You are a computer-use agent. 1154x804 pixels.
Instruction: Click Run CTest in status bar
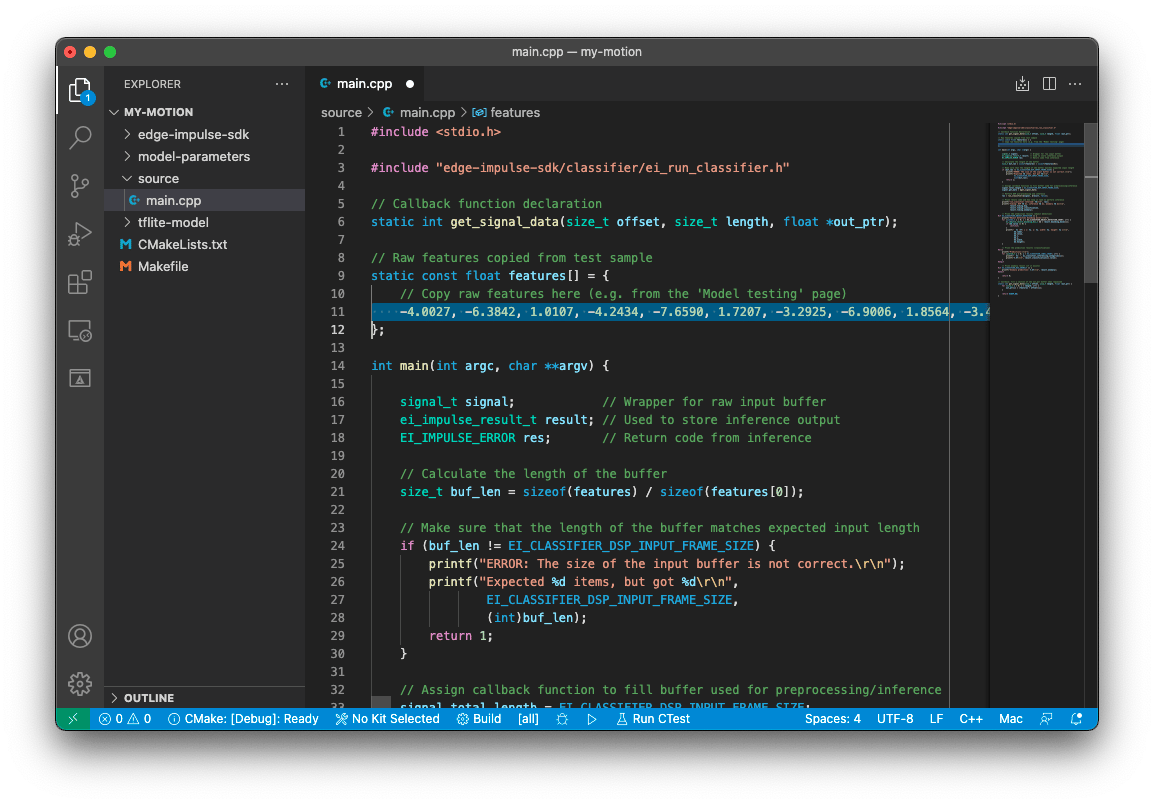pyautogui.click(x=654, y=719)
